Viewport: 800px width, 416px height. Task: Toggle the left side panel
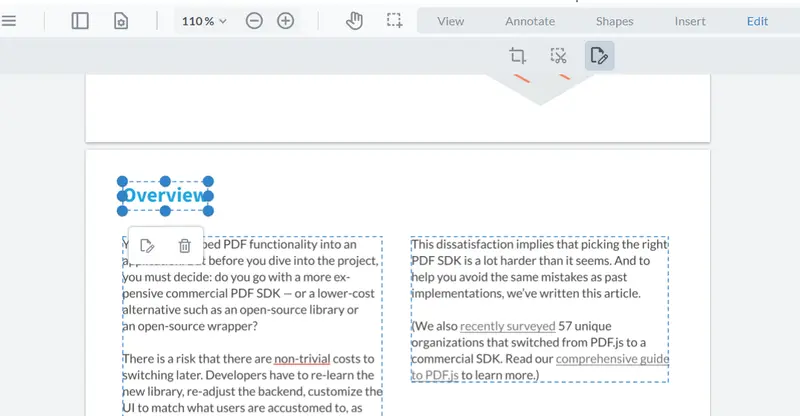pos(80,21)
